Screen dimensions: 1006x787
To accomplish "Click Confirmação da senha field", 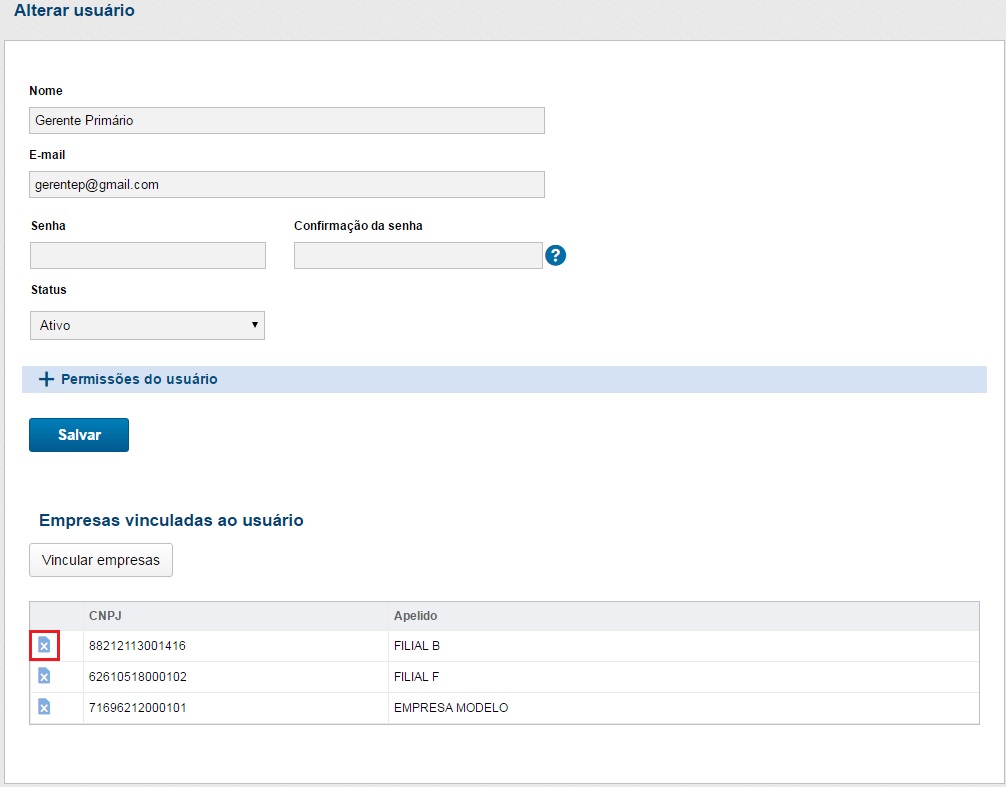I will point(418,256).
